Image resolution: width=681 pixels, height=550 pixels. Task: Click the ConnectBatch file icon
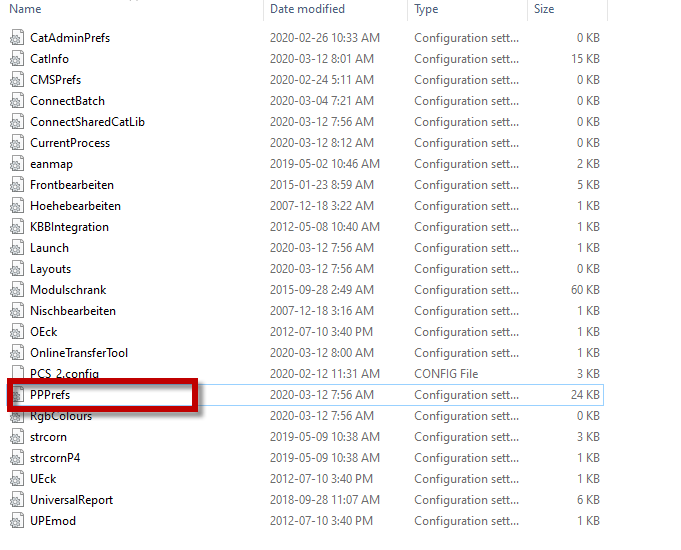17,101
